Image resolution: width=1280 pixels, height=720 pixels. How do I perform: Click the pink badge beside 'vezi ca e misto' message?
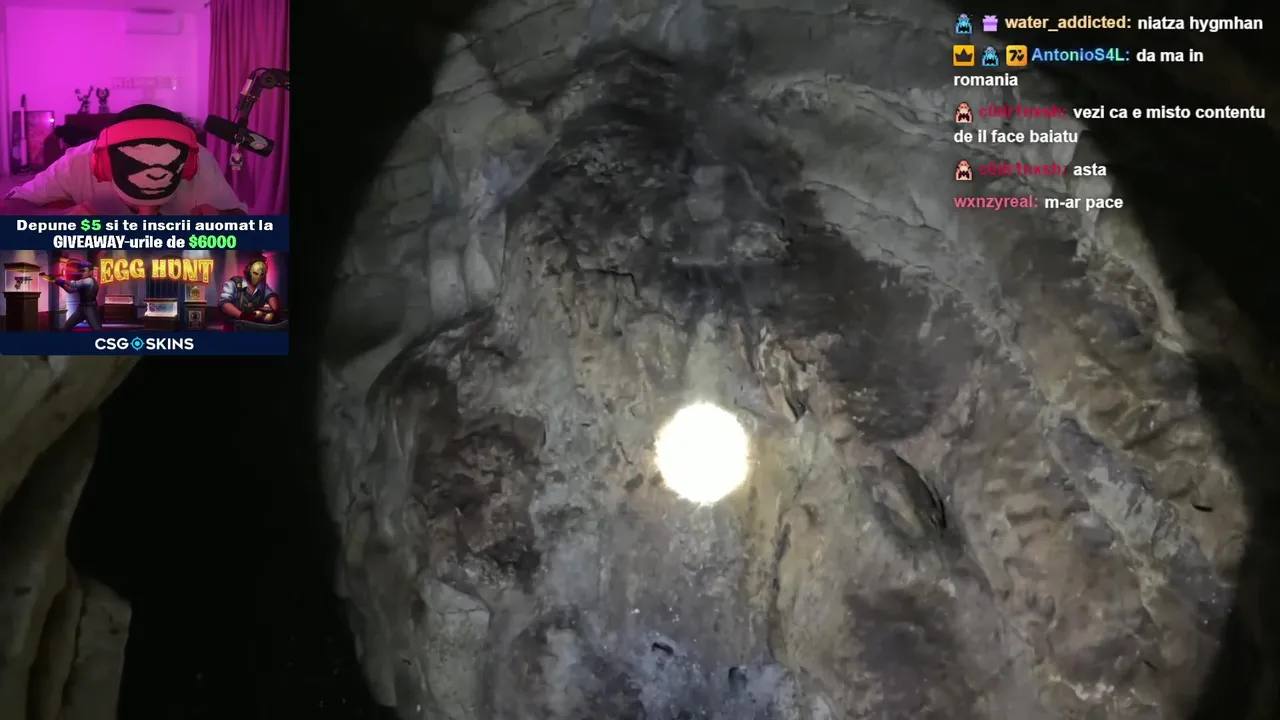point(963,113)
